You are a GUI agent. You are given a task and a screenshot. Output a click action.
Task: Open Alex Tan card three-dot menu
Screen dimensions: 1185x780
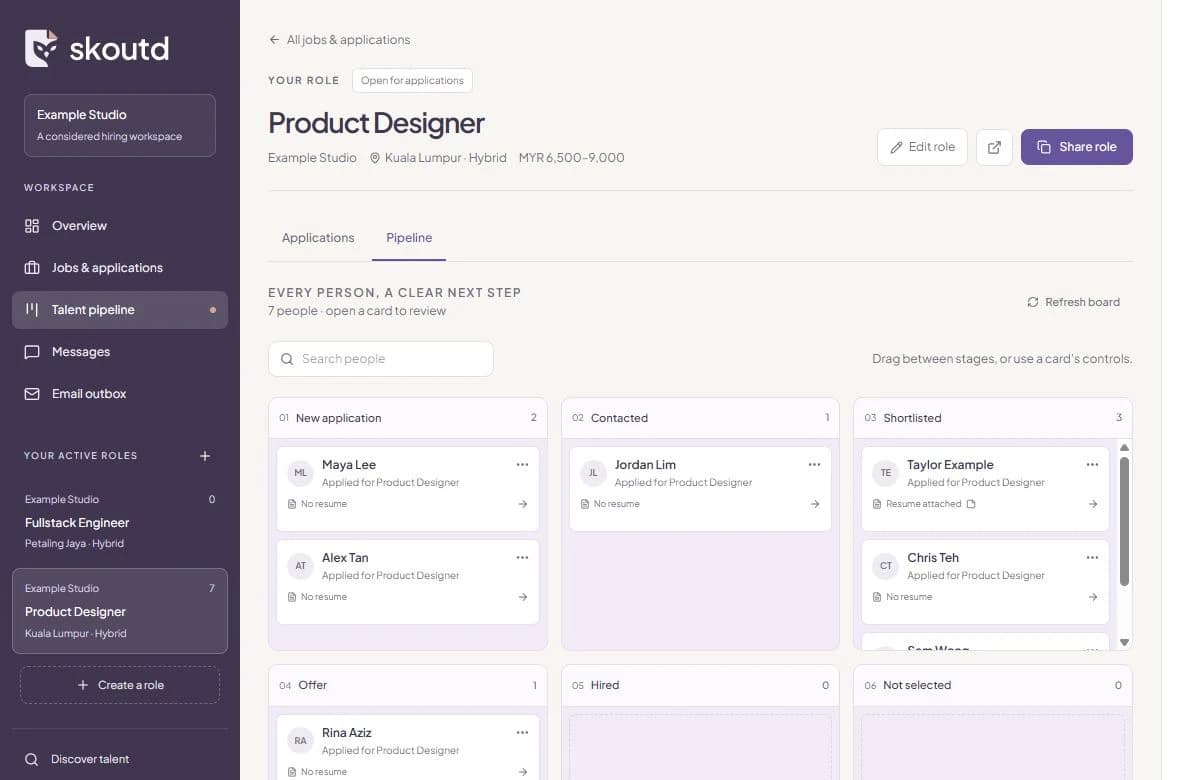click(x=522, y=558)
